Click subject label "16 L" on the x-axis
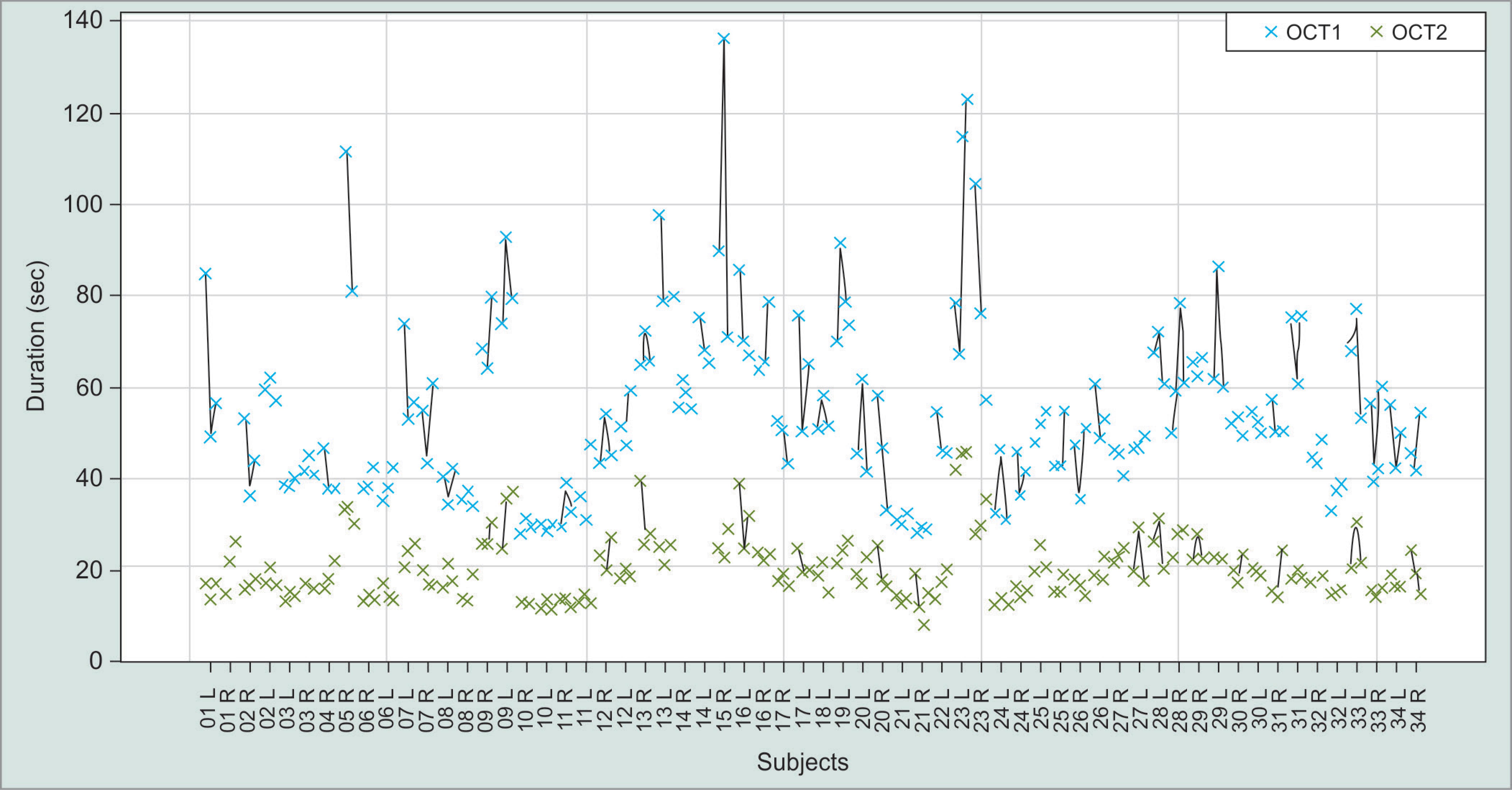 pyautogui.click(x=744, y=708)
